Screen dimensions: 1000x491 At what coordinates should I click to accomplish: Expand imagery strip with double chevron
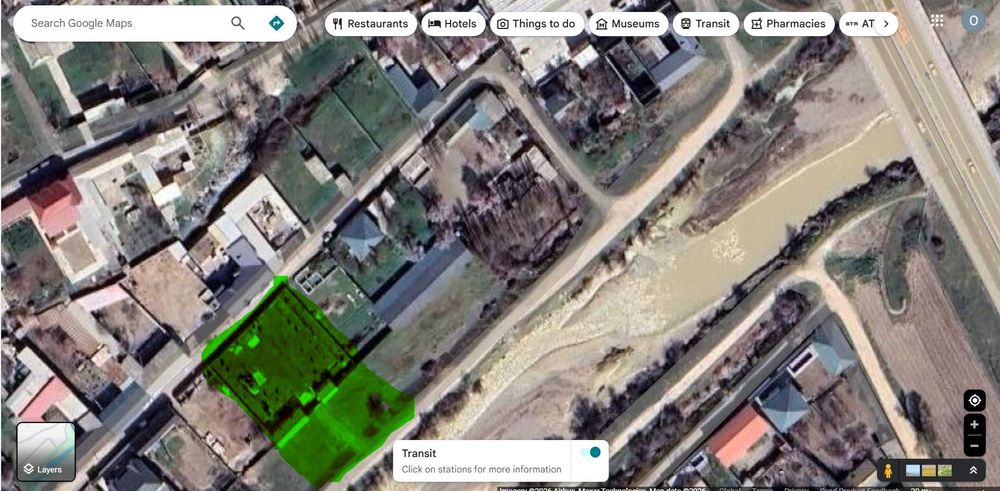(x=973, y=471)
